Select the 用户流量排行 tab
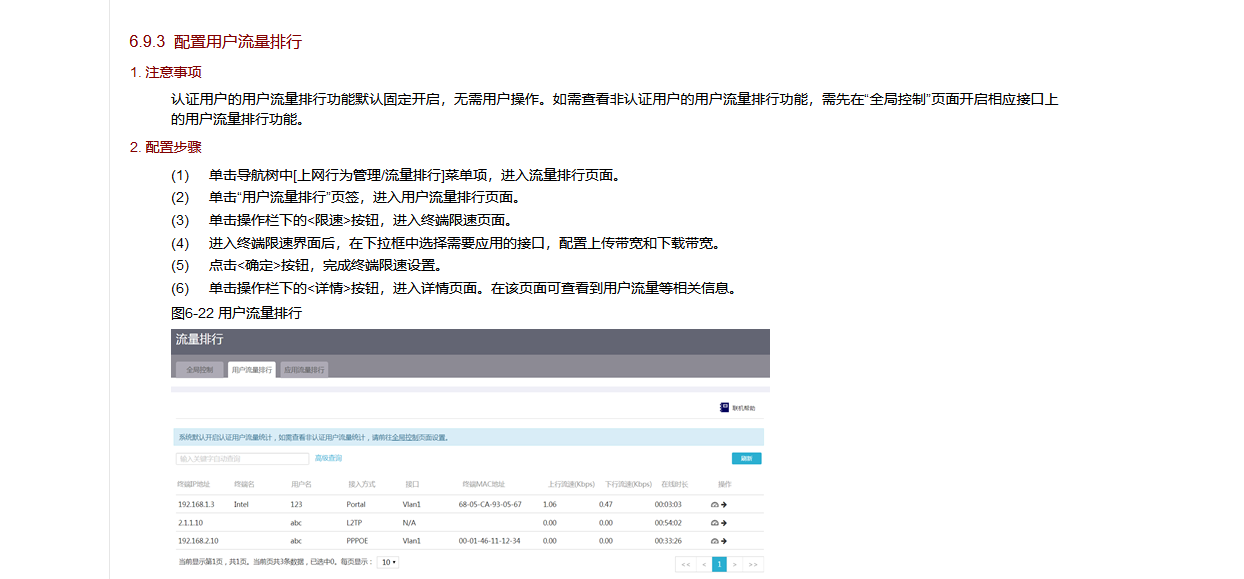The height and width of the screenshot is (579, 1244). [252, 369]
